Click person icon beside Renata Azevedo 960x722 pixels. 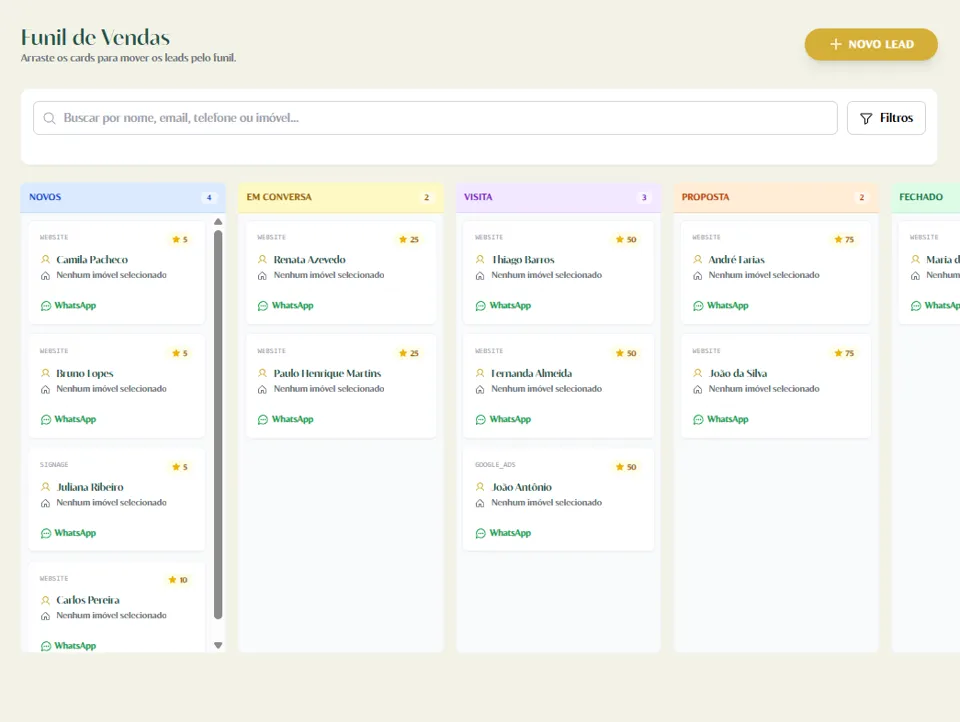(x=263, y=259)
